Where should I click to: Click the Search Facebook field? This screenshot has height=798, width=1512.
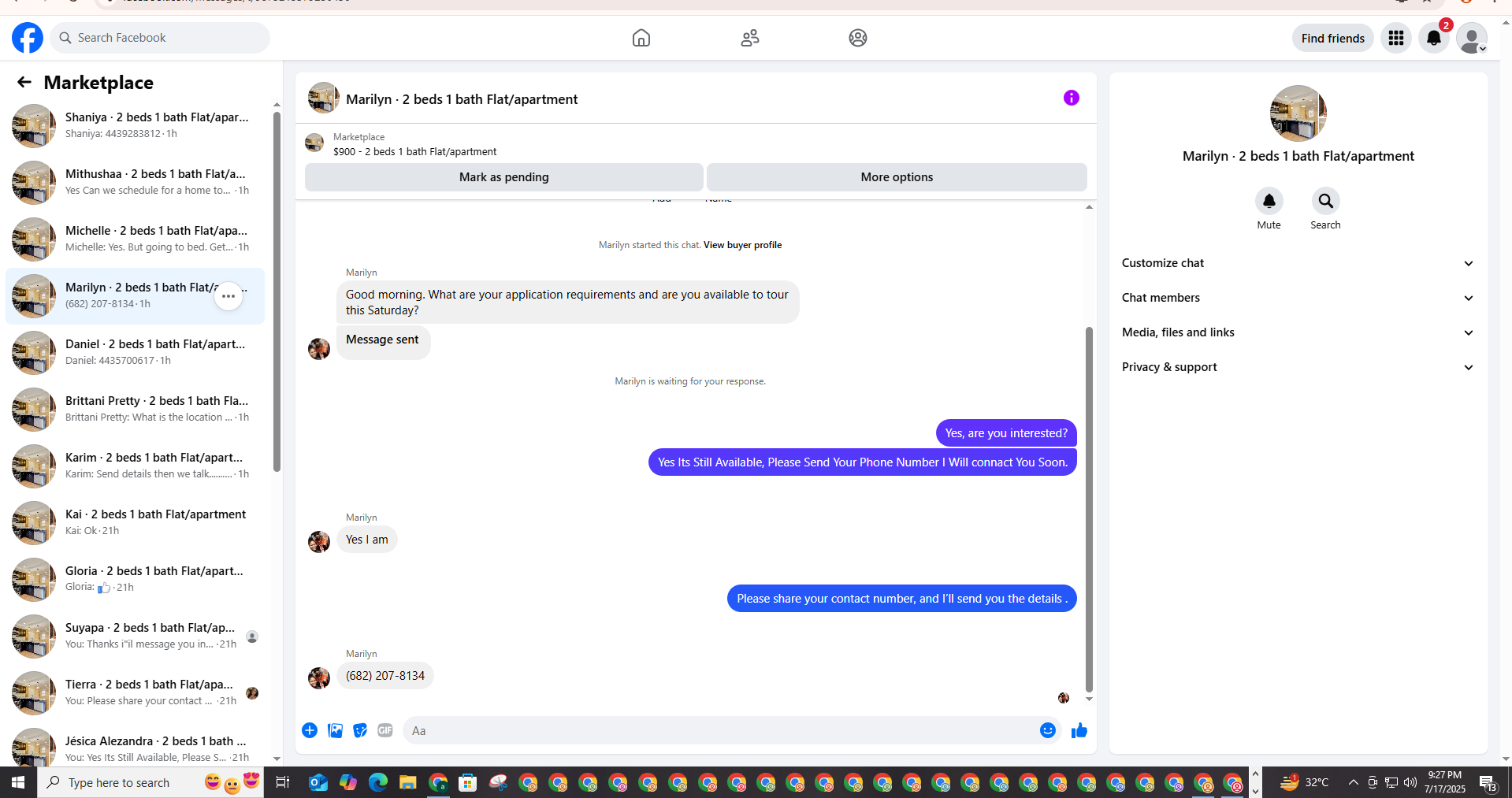[x=160, y=38]
